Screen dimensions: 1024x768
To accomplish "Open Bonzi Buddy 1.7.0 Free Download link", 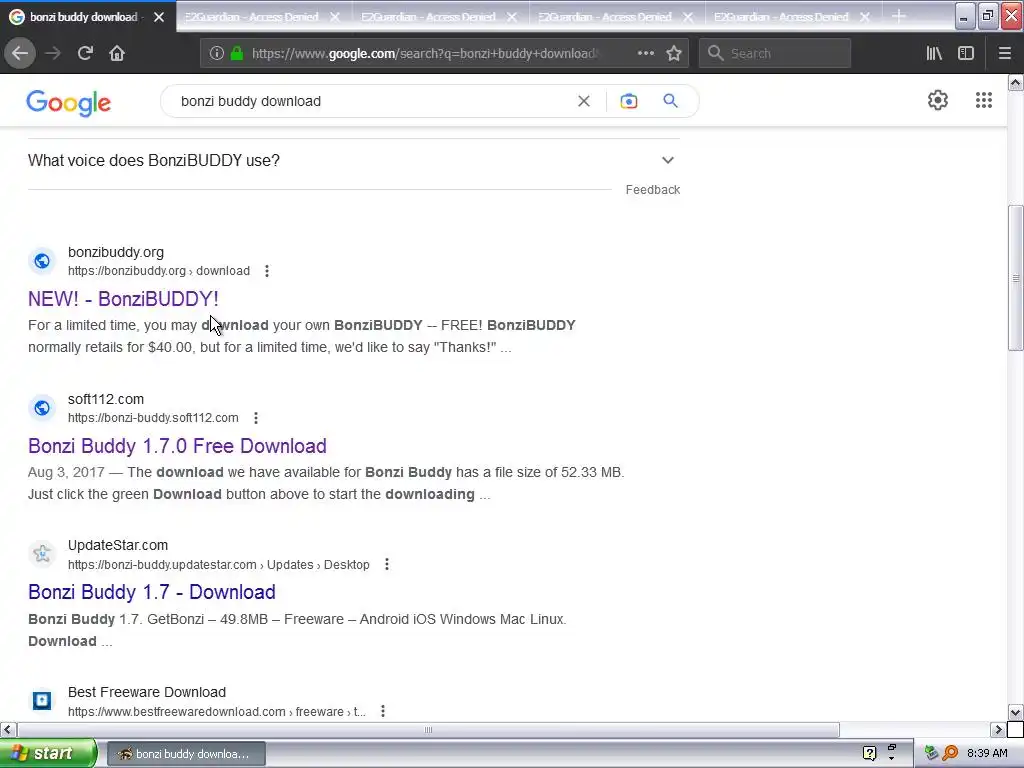I will [177, 446].
